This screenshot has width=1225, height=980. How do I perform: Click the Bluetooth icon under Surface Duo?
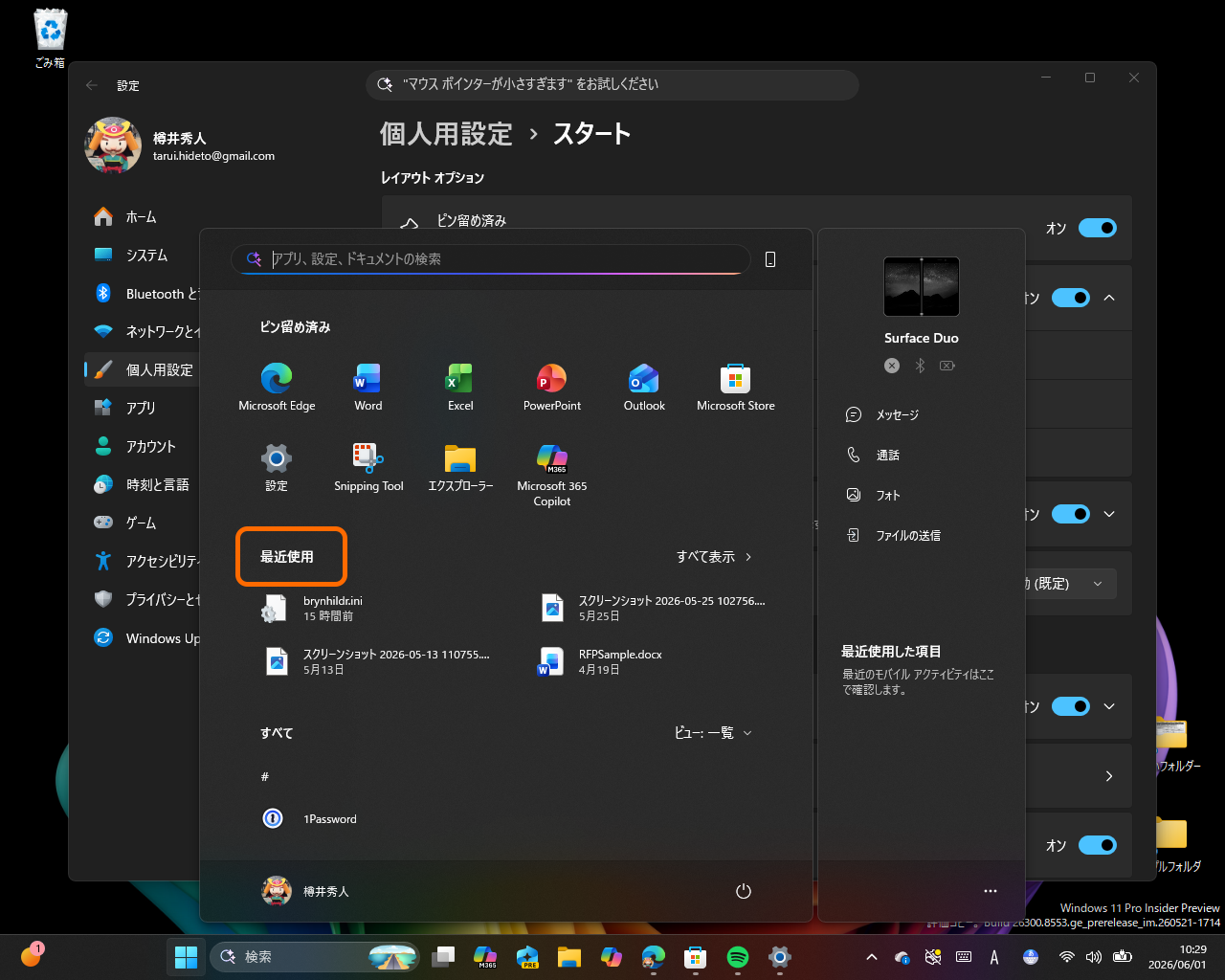(920, 366)
